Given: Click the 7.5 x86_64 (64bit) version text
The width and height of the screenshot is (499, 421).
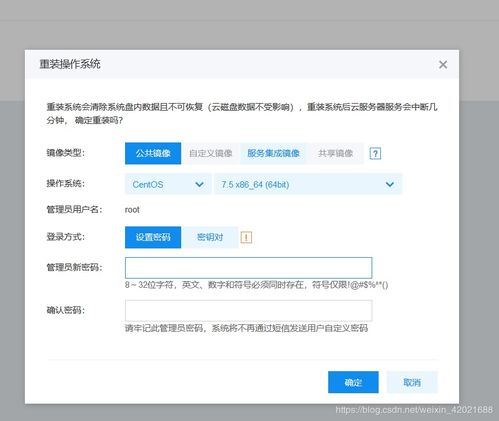Looking at the screenshot, I should [255, 184].
